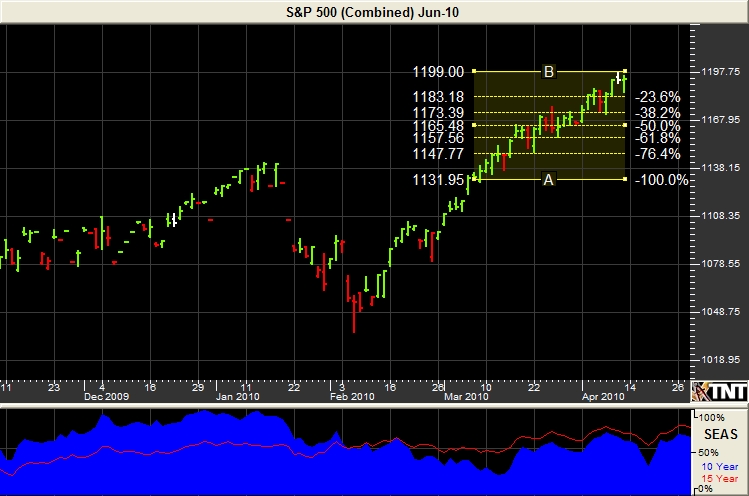749x496 pixels.
Task: Select the 15 Year seasonal legend
Action: pyautogui.click(x=719, y=478)
